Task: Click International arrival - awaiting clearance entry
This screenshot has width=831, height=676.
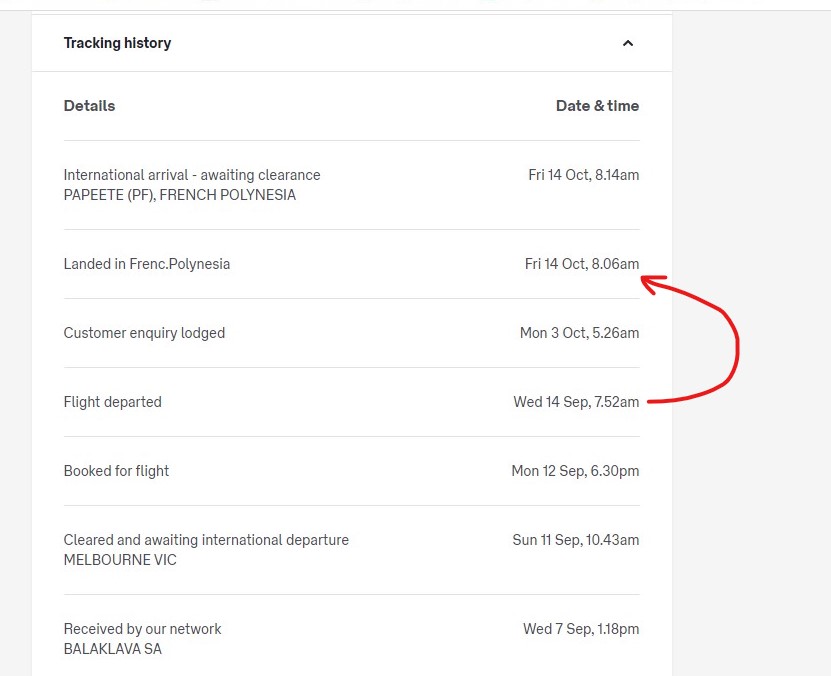Action: pyautogui.click(x=192, y=175)
